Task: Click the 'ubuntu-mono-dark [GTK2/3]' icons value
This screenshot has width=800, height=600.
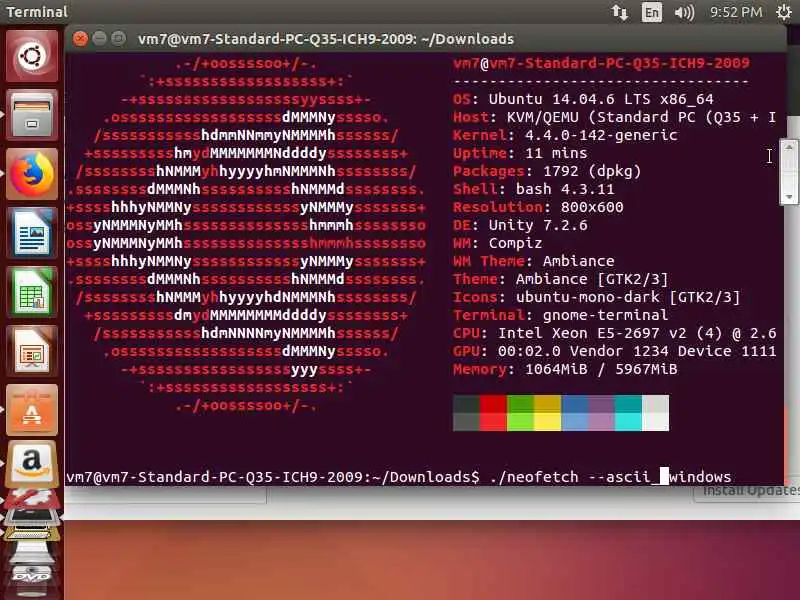Action: (x=628, y=297)
